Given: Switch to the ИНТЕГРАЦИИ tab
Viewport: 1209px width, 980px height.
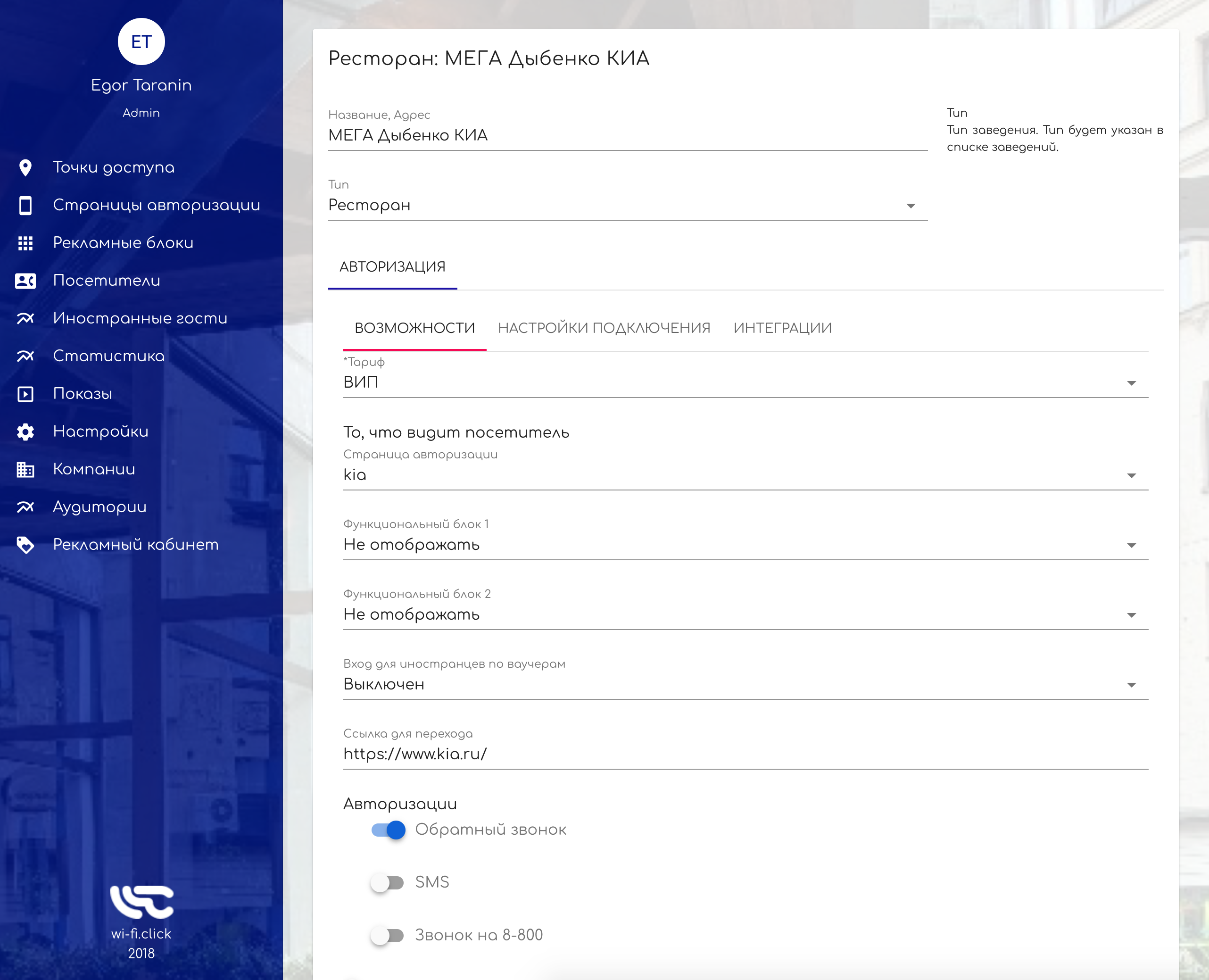Looking at the screenshot, I should click(783, 329).
